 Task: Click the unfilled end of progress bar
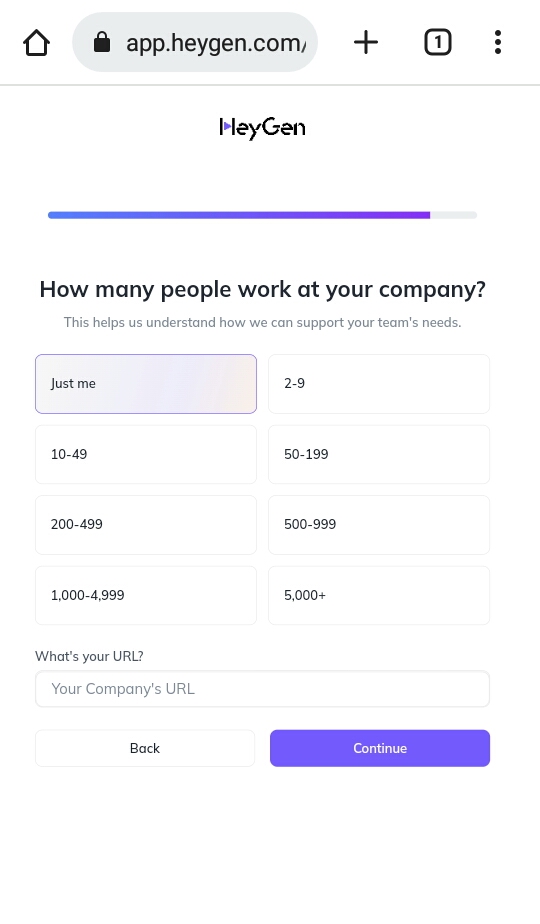pyautogui.click(x=453, y=215)
